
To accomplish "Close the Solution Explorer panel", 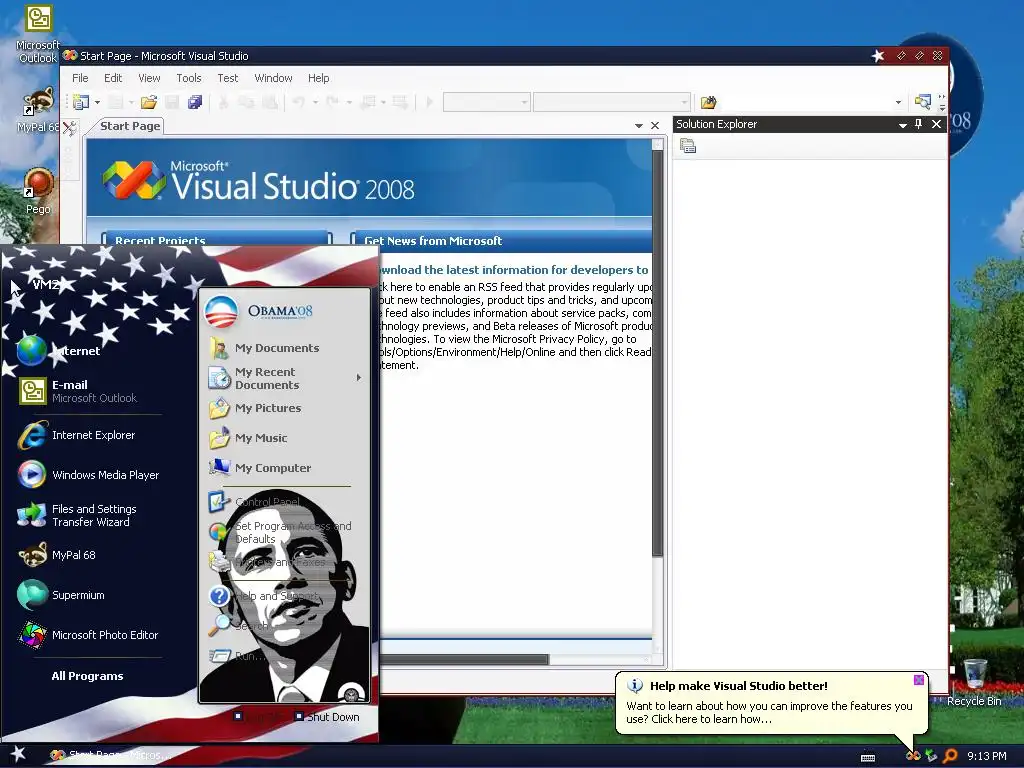I will tap(936, 124).
